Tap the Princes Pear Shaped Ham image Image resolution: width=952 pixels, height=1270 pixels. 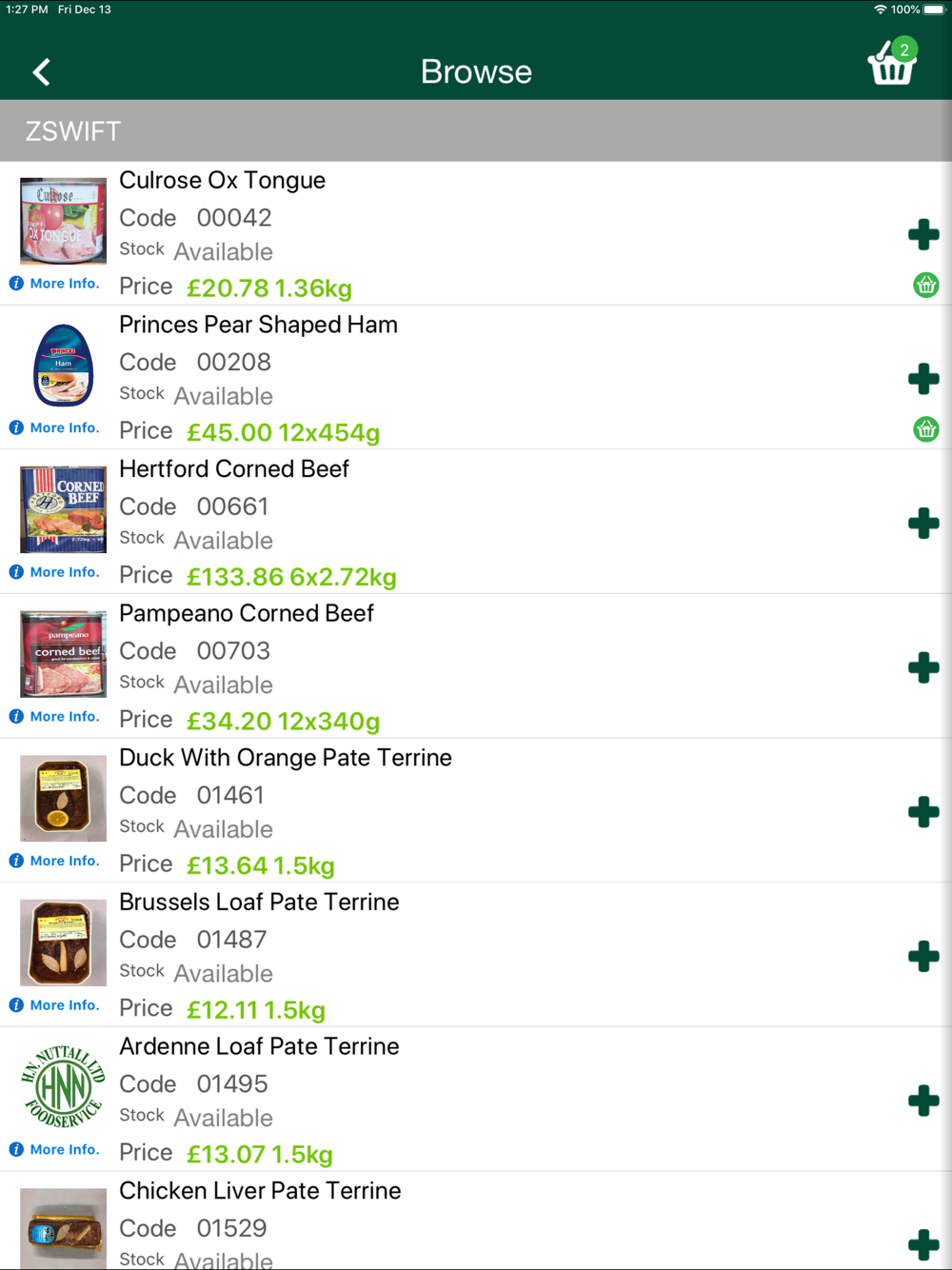coord(64,366)
